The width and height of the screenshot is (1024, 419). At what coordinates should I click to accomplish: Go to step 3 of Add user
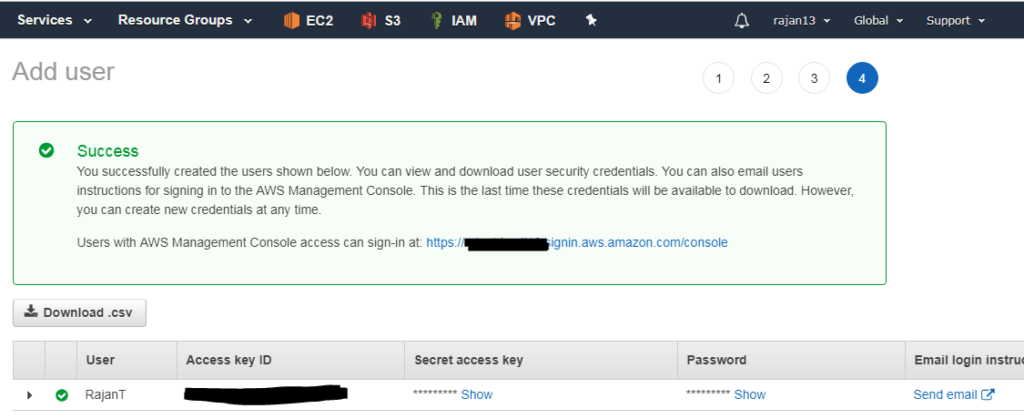pos(814,79)
